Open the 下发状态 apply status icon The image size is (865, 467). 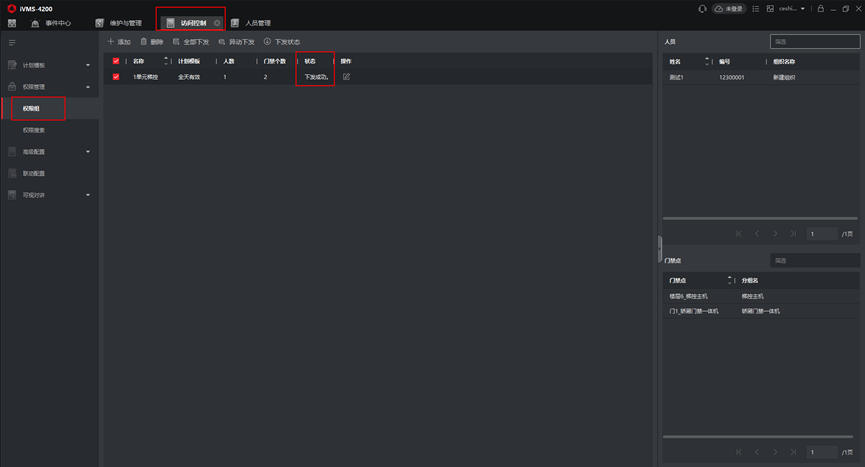pyautogui.click(x=267, y=41)
